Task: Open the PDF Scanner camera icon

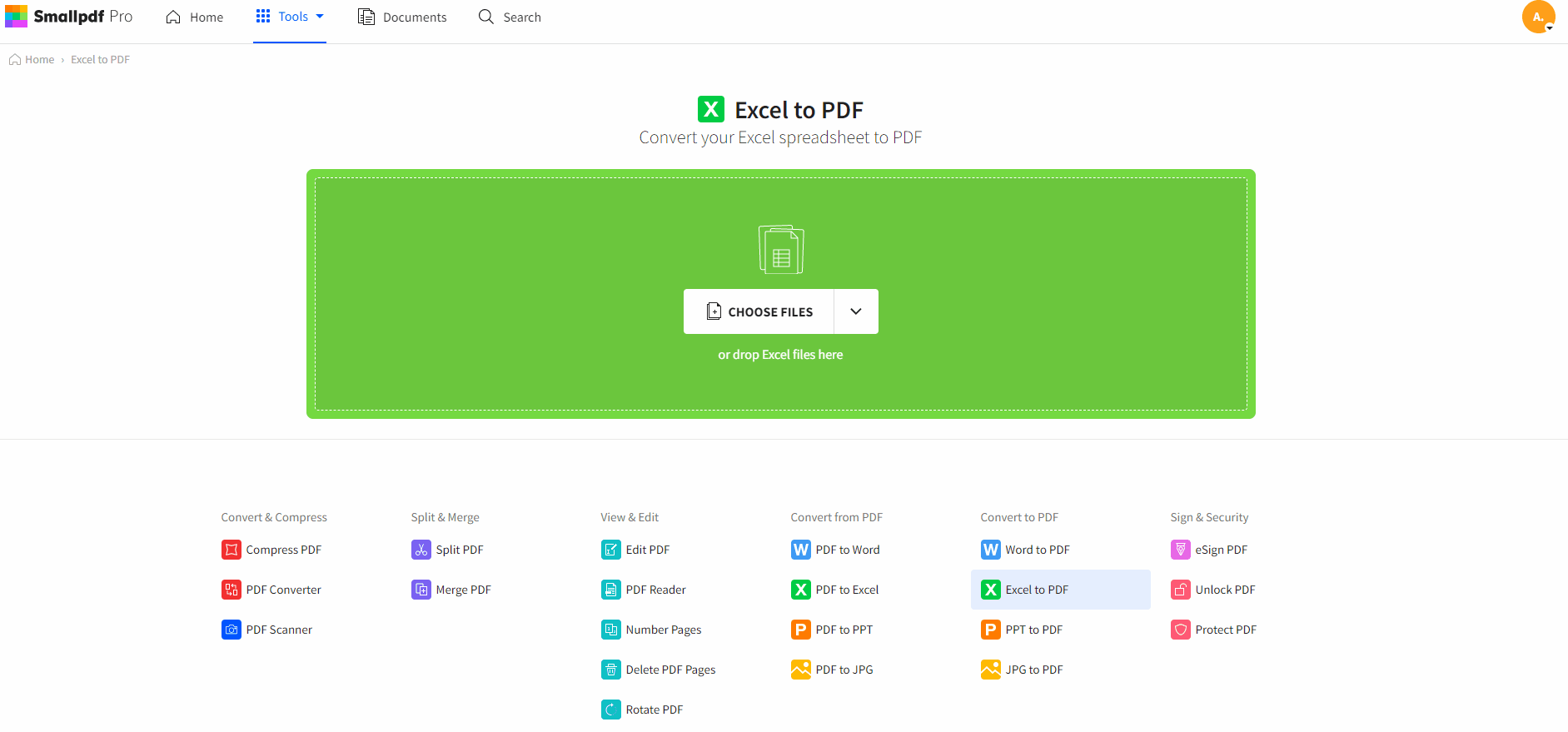Action: (x=231, y=630)
